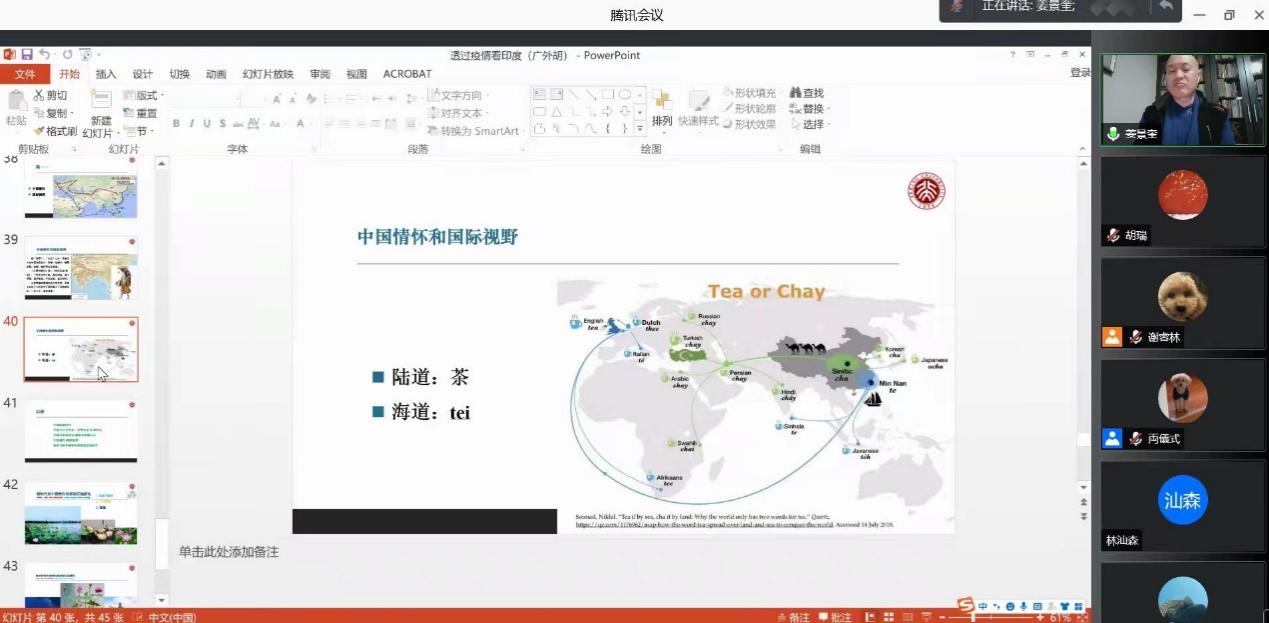Switch to the Slide Show (幻灯片放映) tab
This screenshot has height=623, width=1269.
click(268, 74)
